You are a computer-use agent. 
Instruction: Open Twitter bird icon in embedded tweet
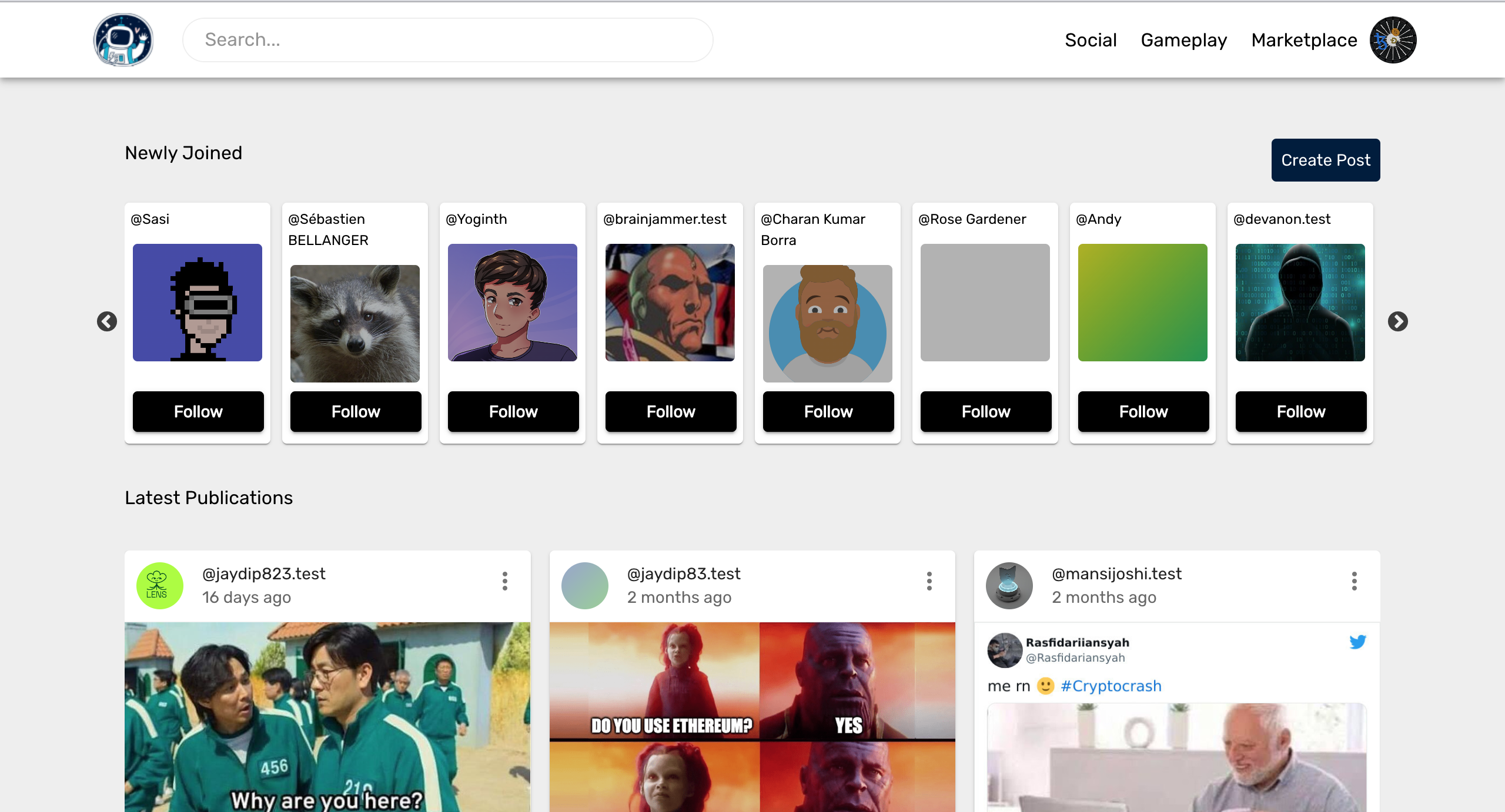[1357, 642]
